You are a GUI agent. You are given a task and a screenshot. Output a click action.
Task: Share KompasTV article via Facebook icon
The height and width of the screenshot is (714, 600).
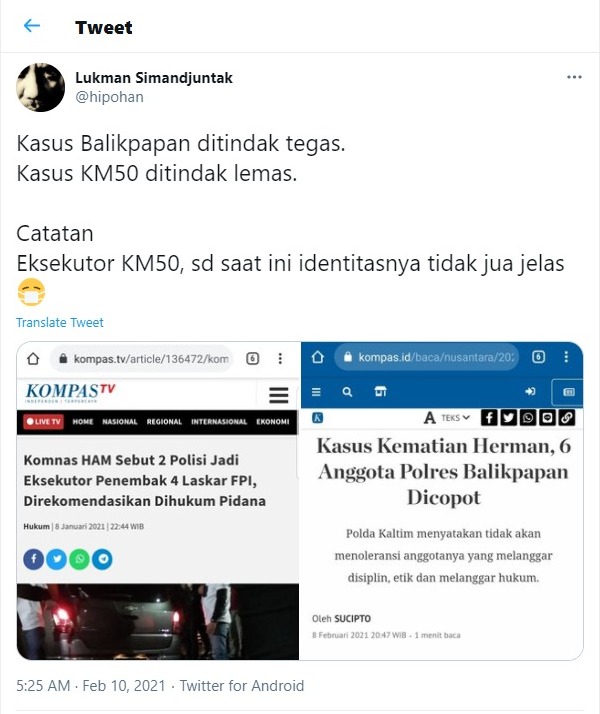tap(34, 559)
